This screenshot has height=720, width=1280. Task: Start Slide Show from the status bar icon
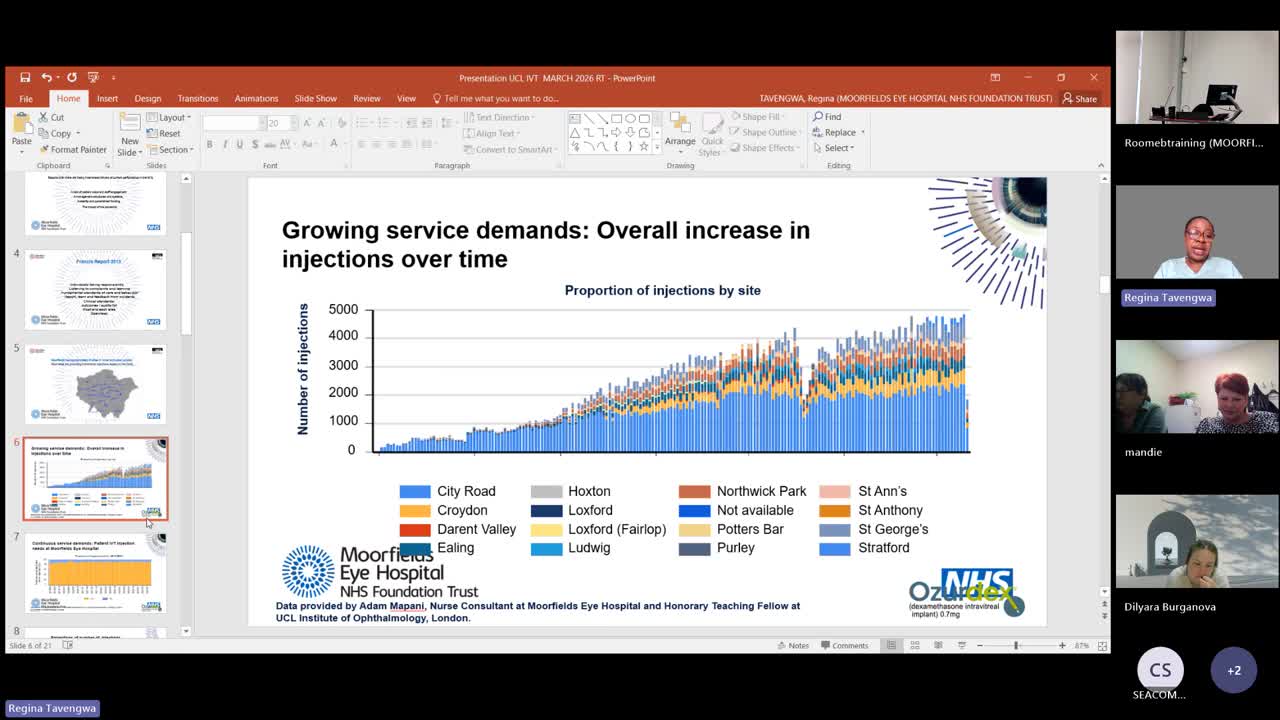tap(960, 646)
